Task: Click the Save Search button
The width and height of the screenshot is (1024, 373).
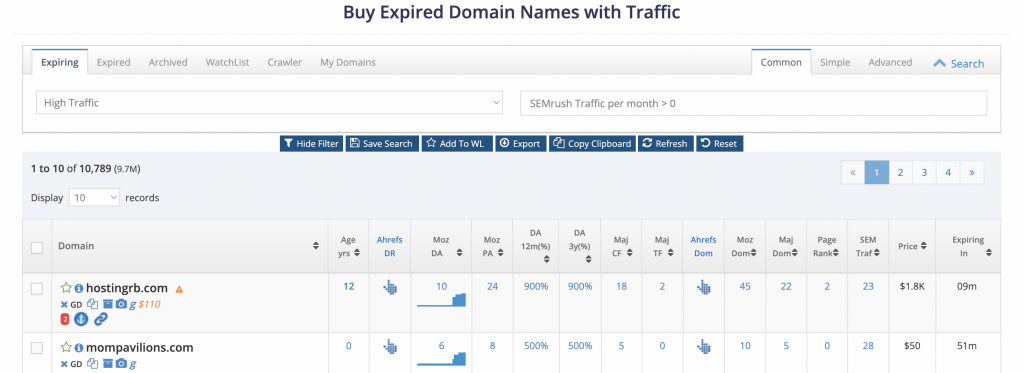Action: (382, 144)
